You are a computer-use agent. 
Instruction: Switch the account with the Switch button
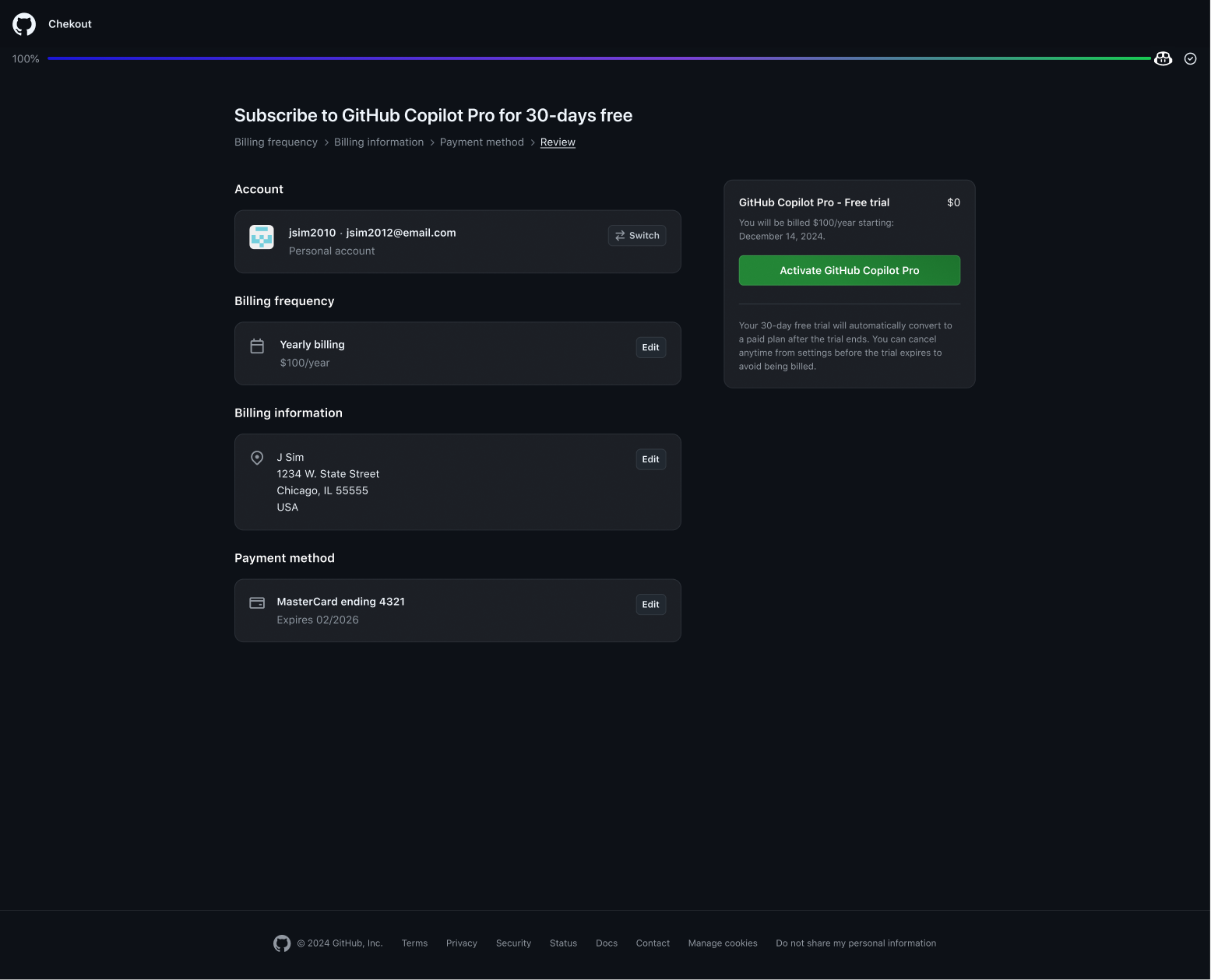point(636,236)
